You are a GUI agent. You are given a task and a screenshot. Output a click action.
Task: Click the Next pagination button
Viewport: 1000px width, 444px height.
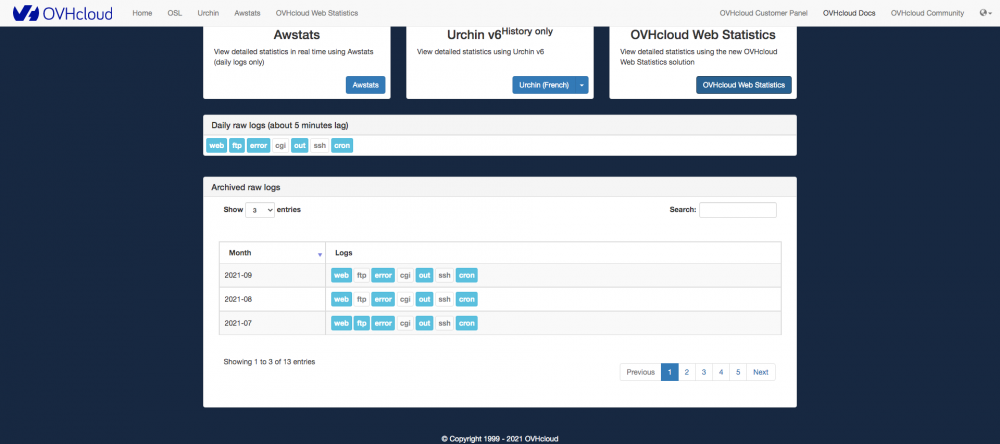pos(761,372)
